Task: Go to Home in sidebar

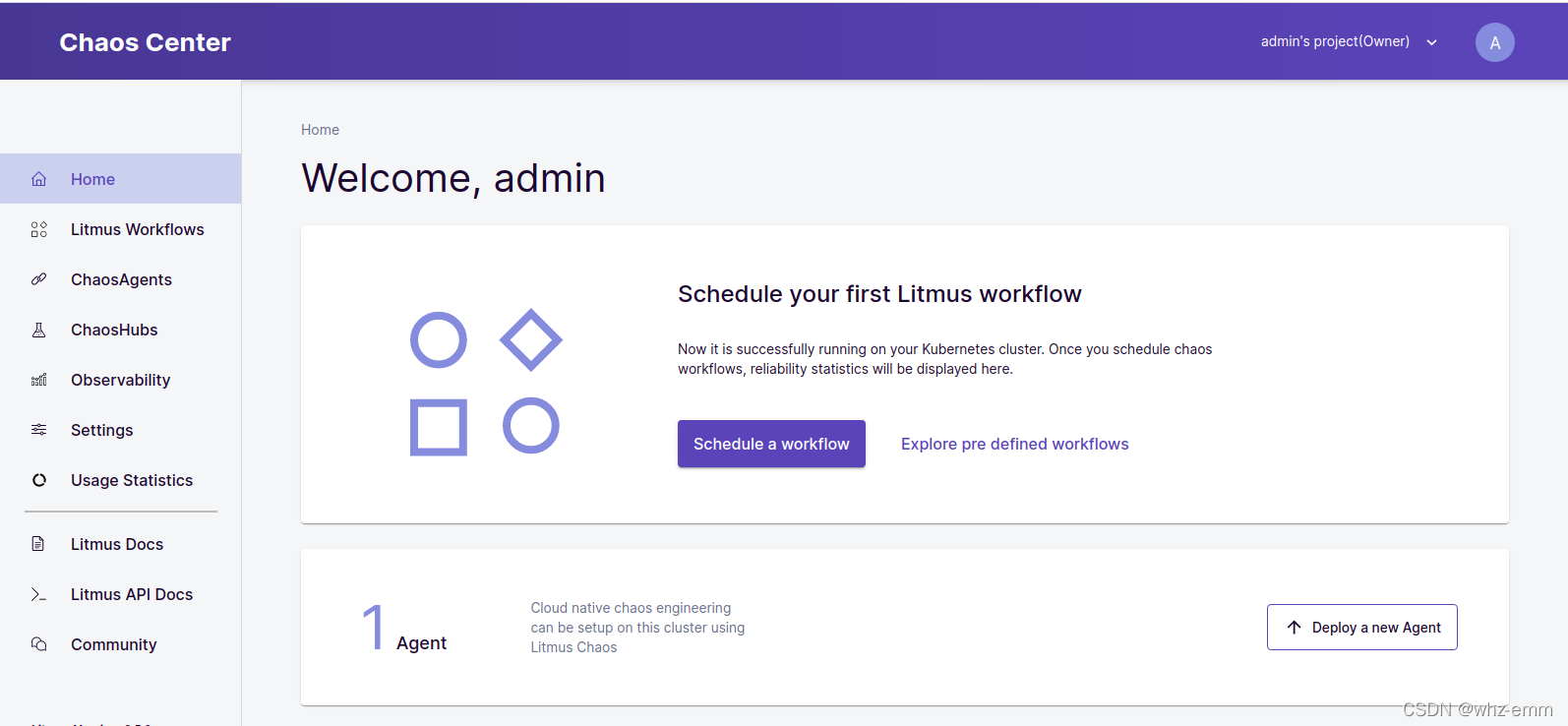Action: point(120,179)
